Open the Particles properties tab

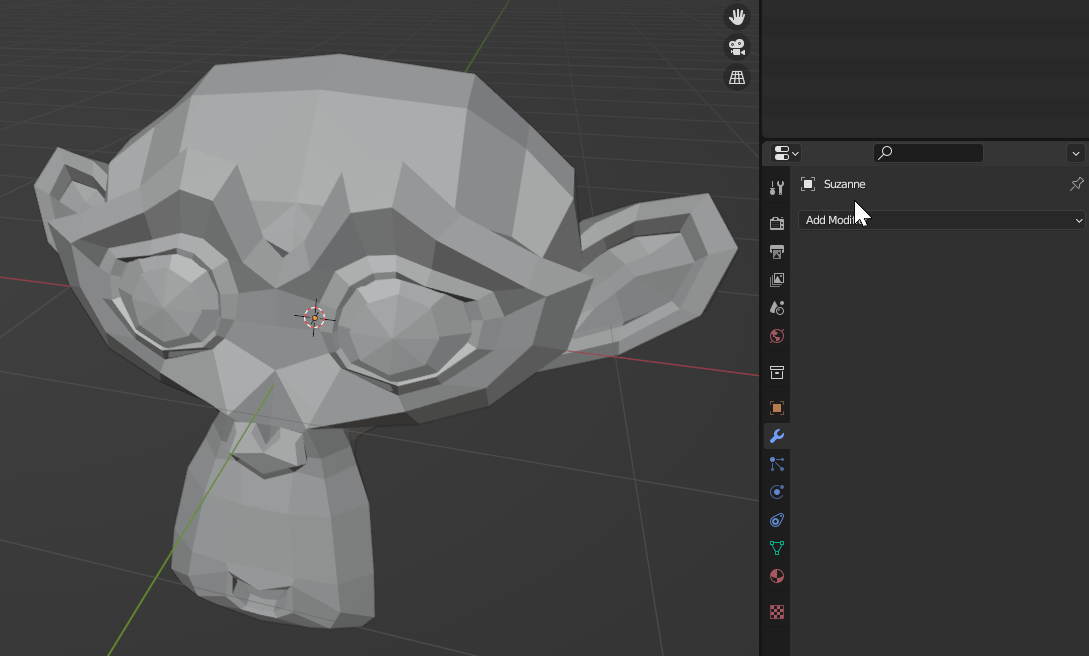pos(776,464)
